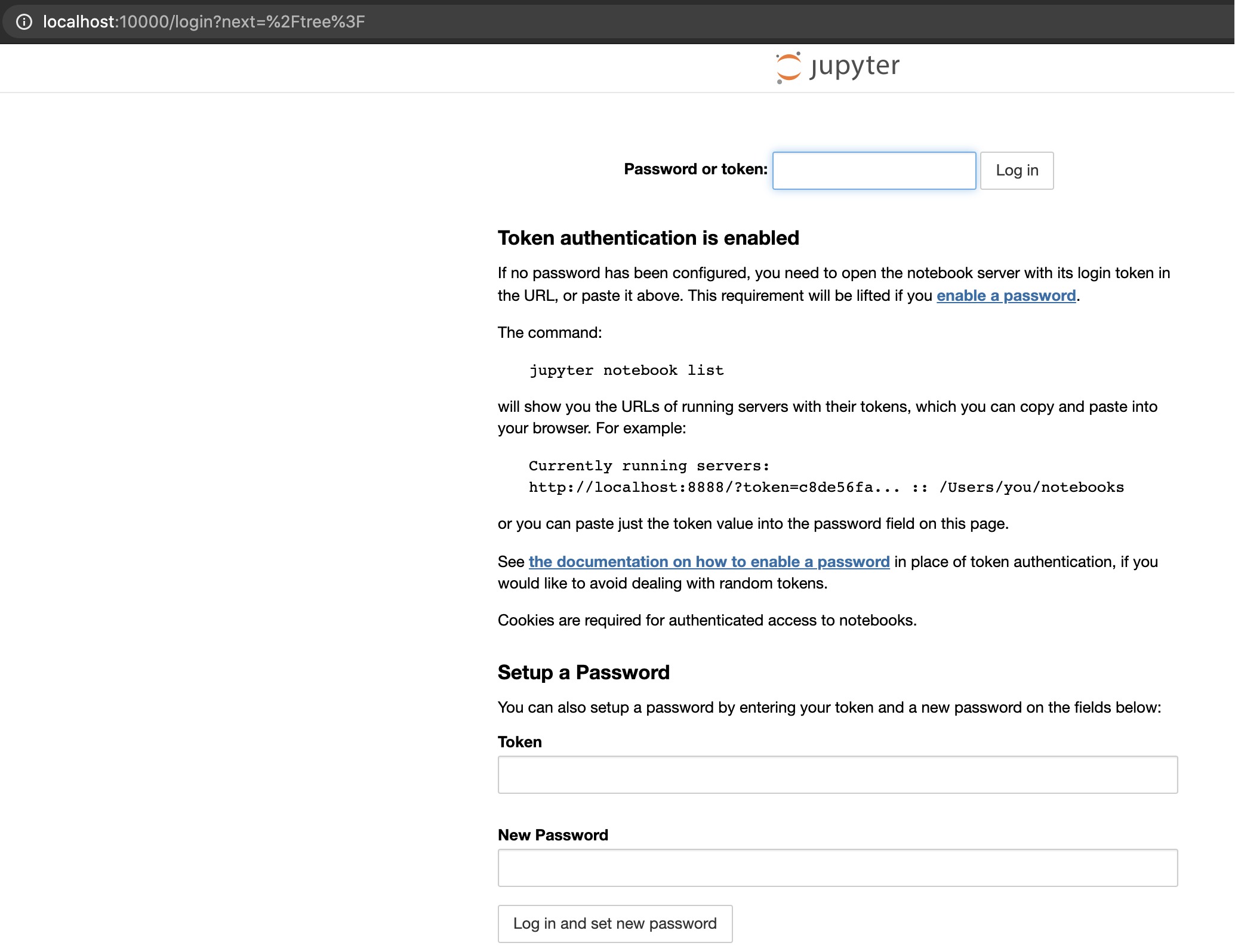Screen dimensions: 1235x952
Task: Click the 'New Password' field label
Action: point(553,835)
